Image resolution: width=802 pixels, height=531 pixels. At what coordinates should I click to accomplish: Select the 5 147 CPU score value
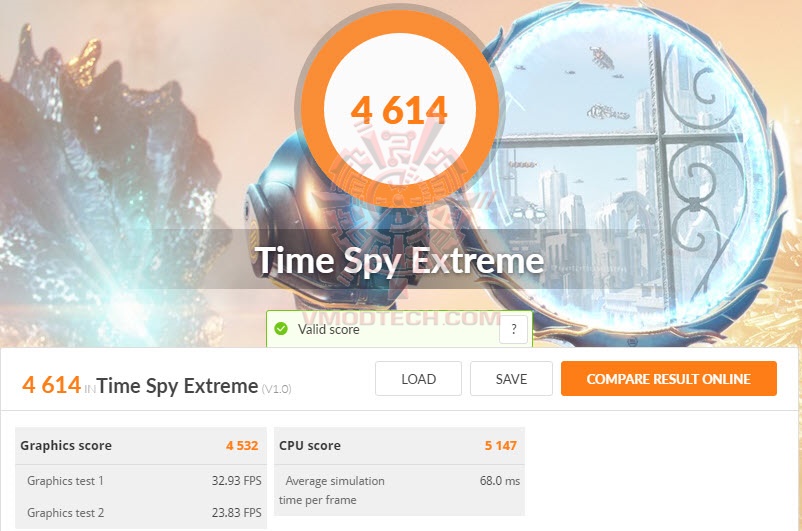point(501,446)
